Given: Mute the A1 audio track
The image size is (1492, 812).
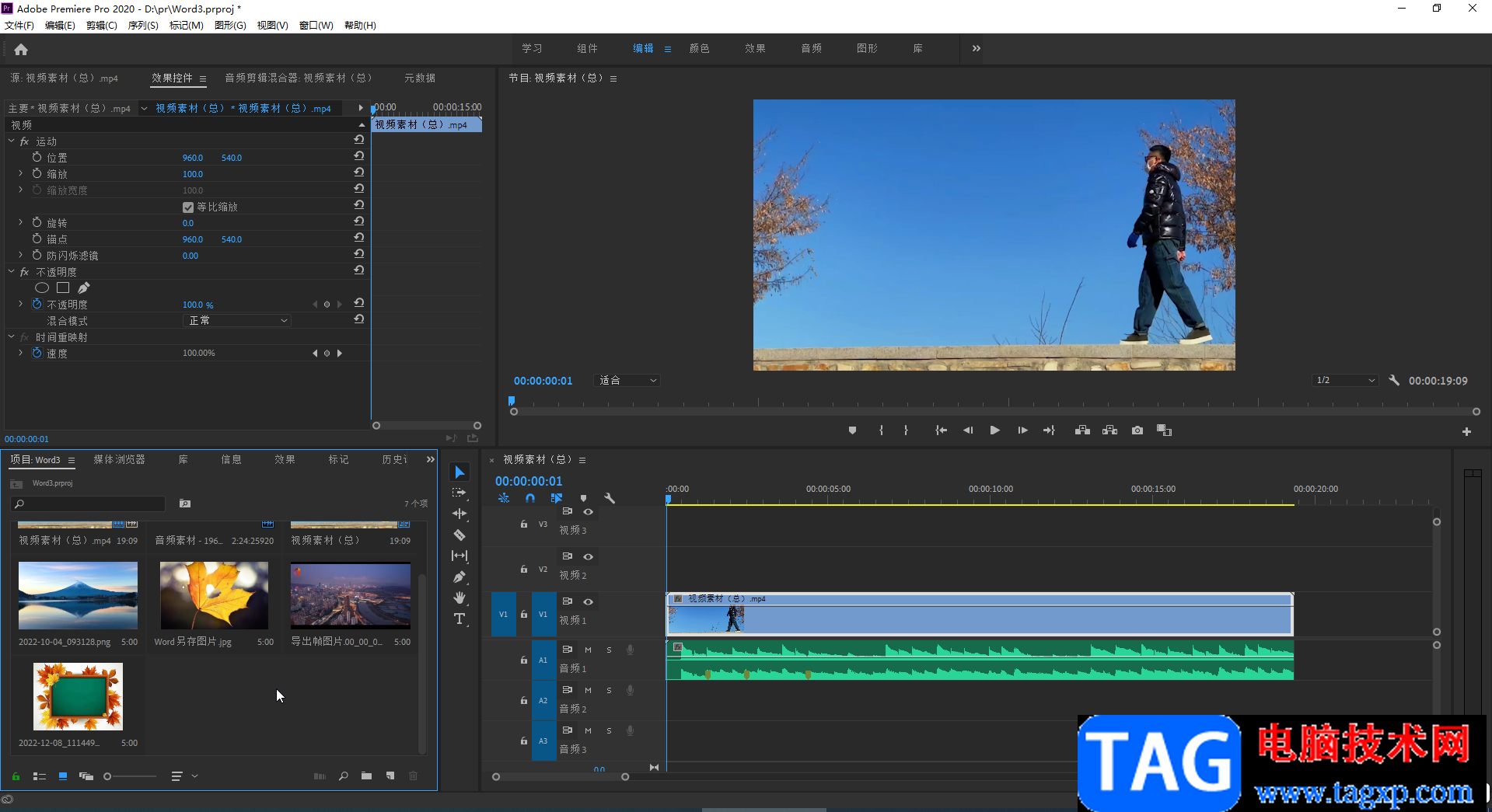Looking at the screenshot, I should pos(588,650).
